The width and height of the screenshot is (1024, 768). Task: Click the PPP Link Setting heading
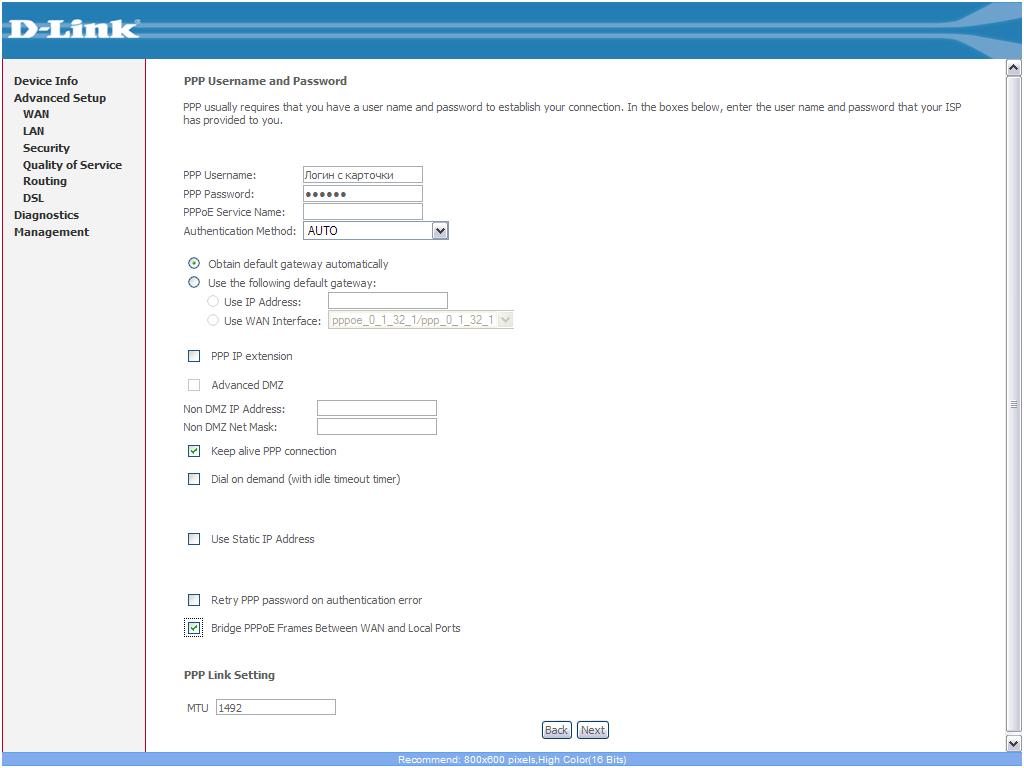click(x=229, y=675)
